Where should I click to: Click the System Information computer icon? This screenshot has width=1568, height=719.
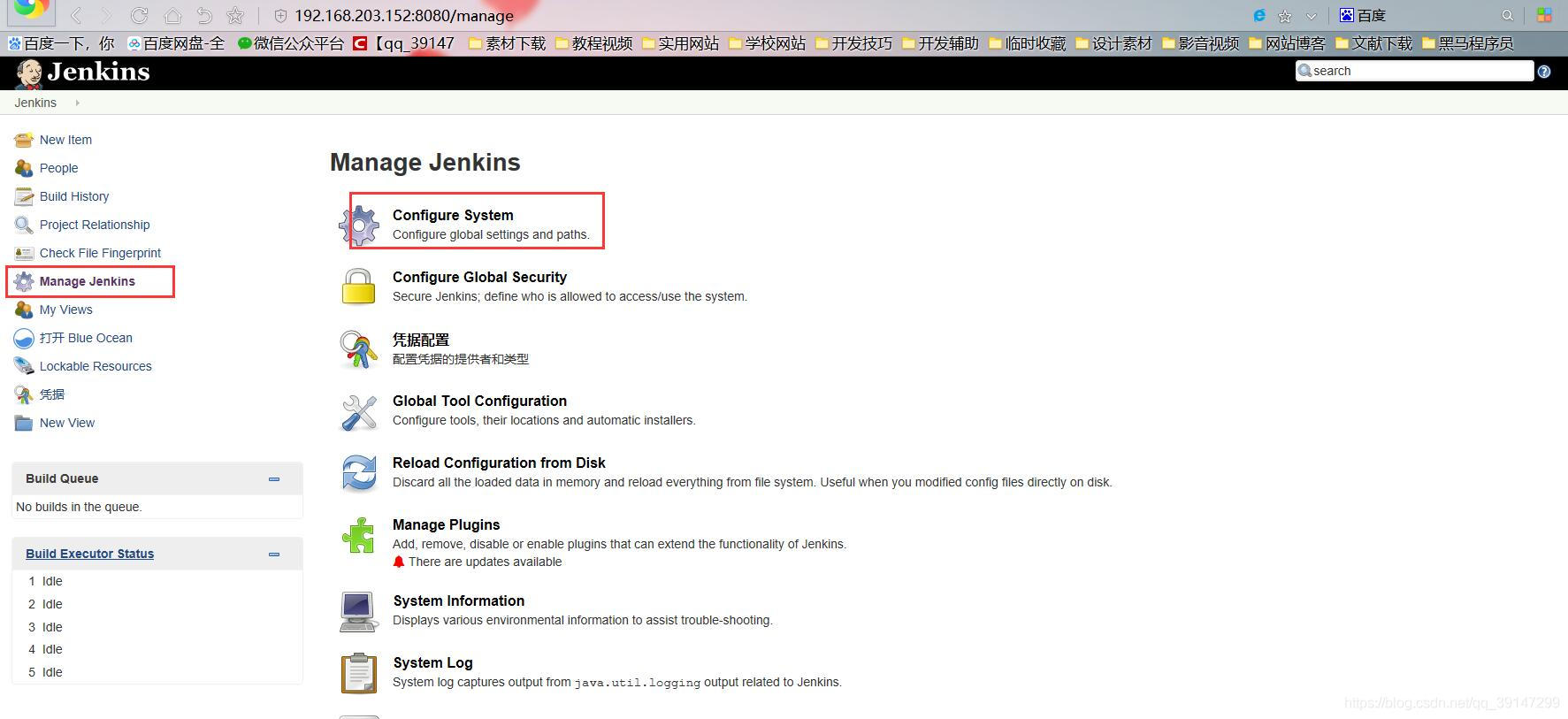click(358, 611)
